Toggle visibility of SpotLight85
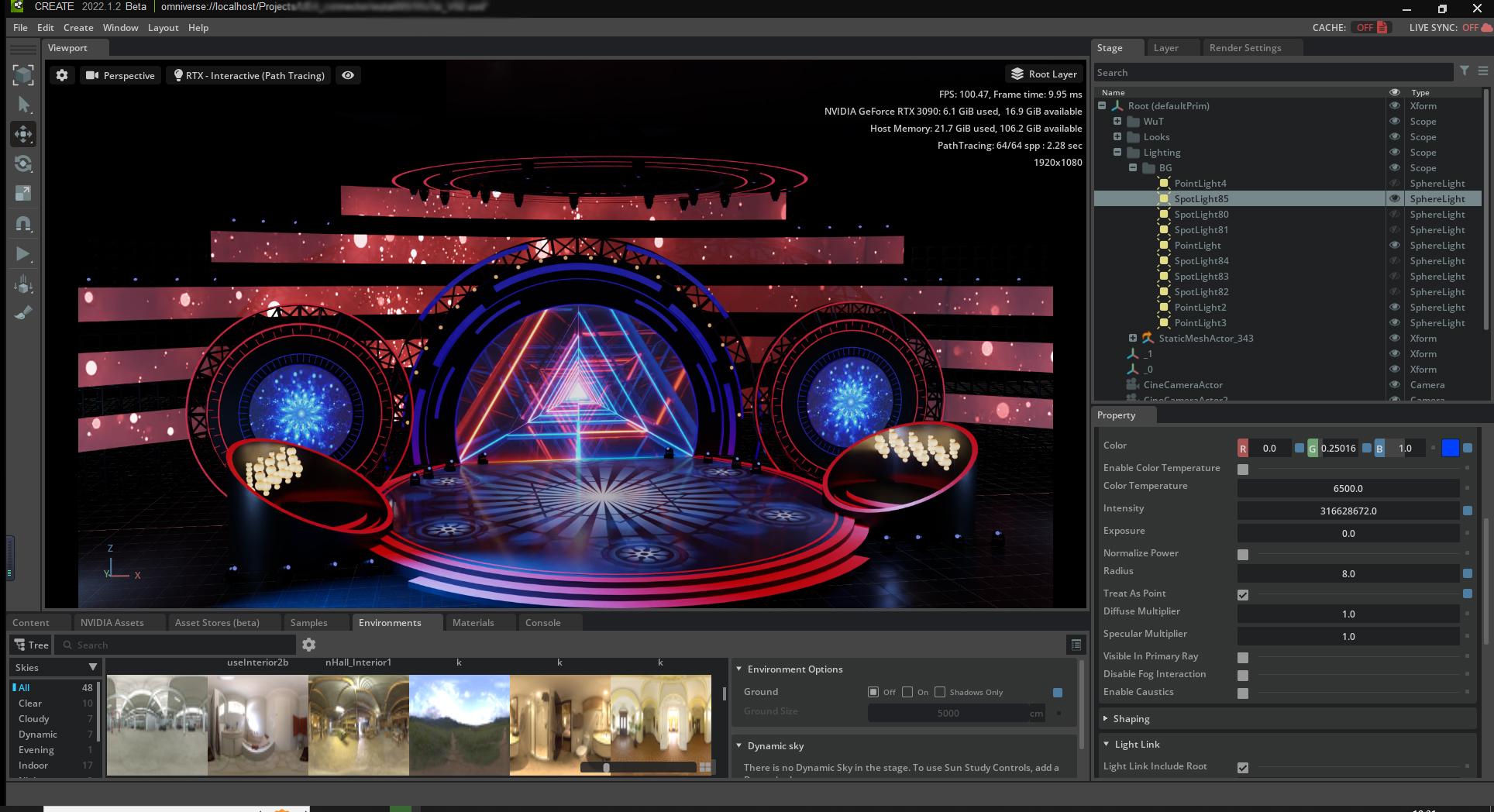The height and width of the screenshot is (812, 1494). click(1394, 199)
